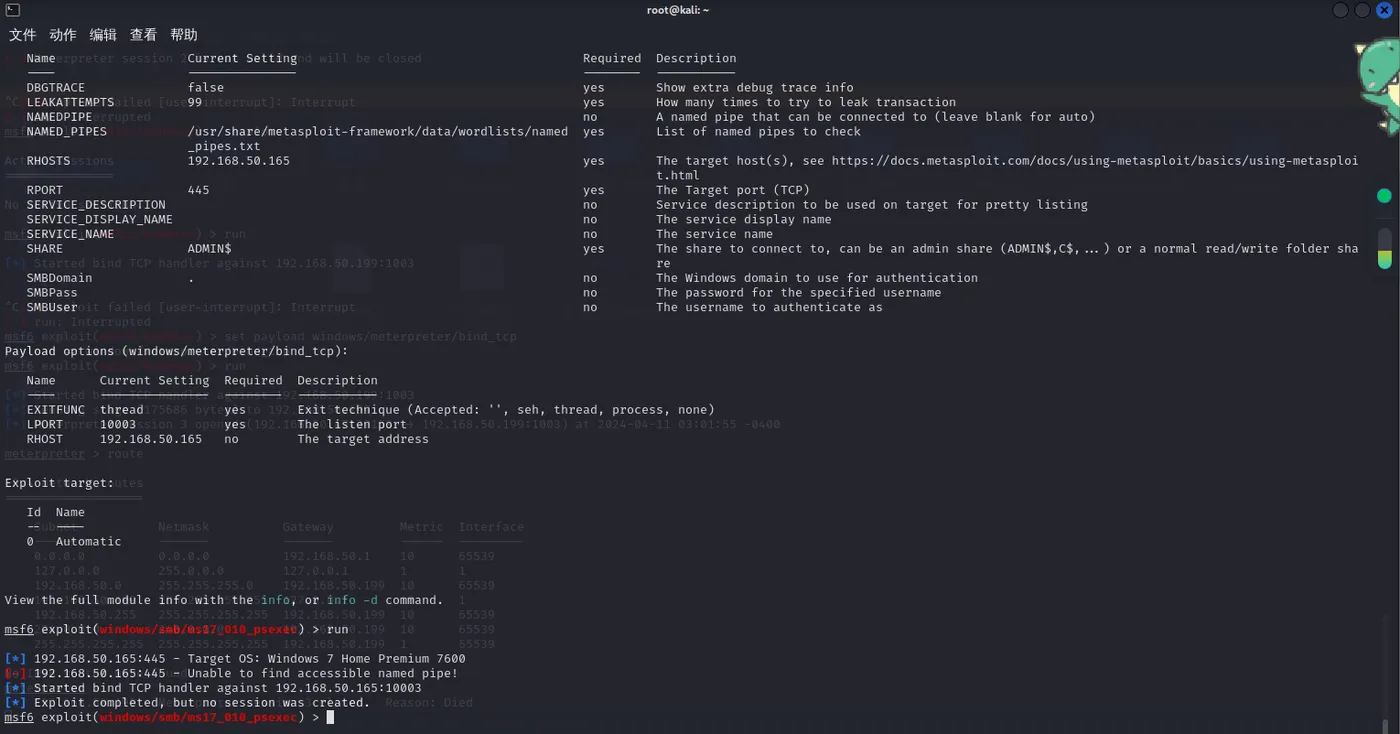Click the 192.168.50.165 value in the RHOSTS row

click(239, 161)
